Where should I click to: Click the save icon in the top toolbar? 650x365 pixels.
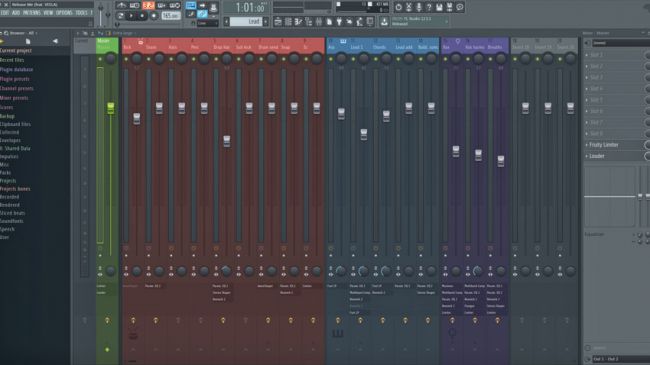pyautogui.click(x=439, y=7)
